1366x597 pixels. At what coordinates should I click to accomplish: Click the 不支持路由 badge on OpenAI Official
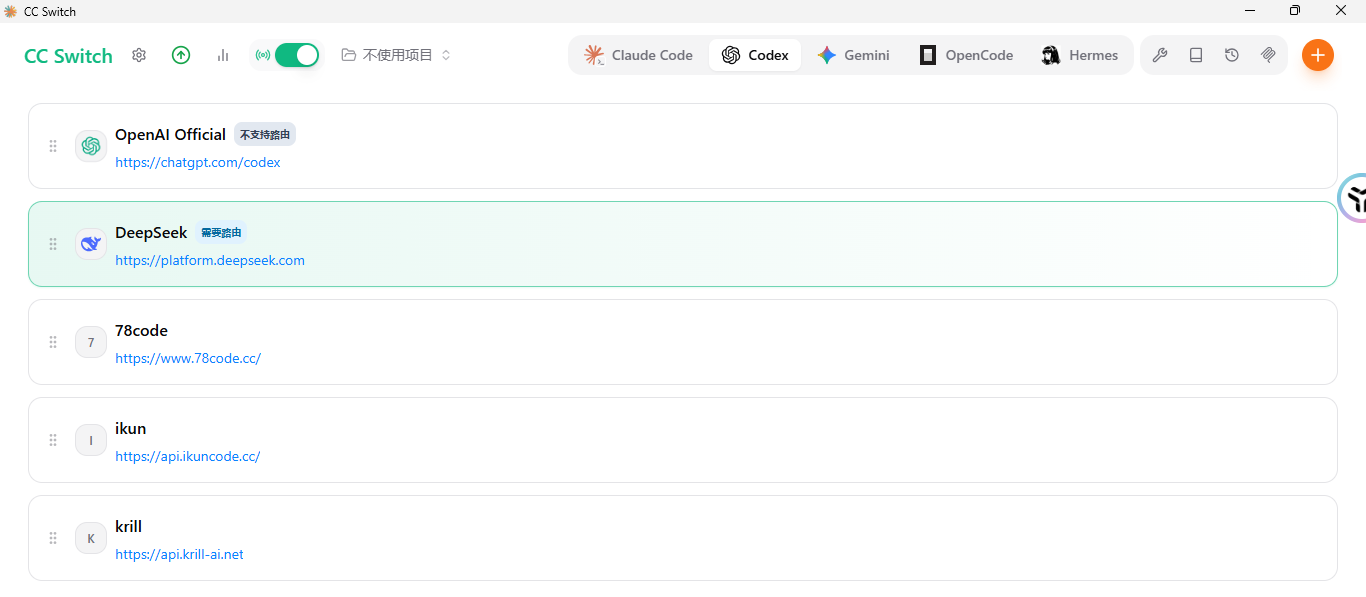pos(265,134)
